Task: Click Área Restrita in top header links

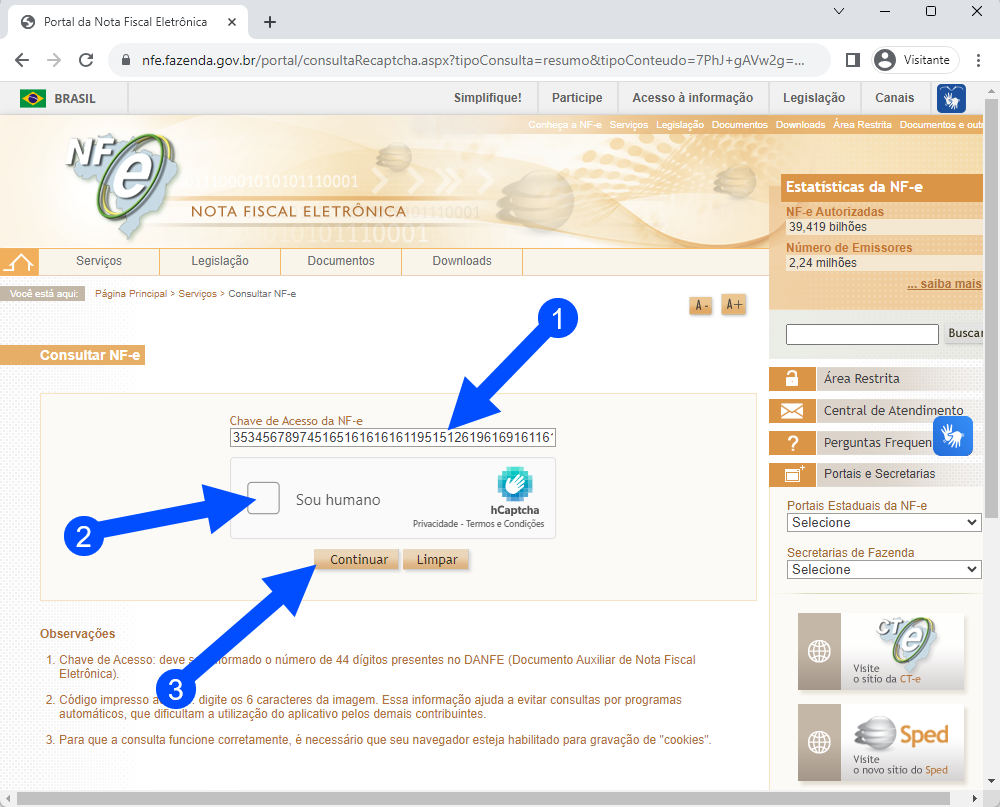Action: coord(862,125)
